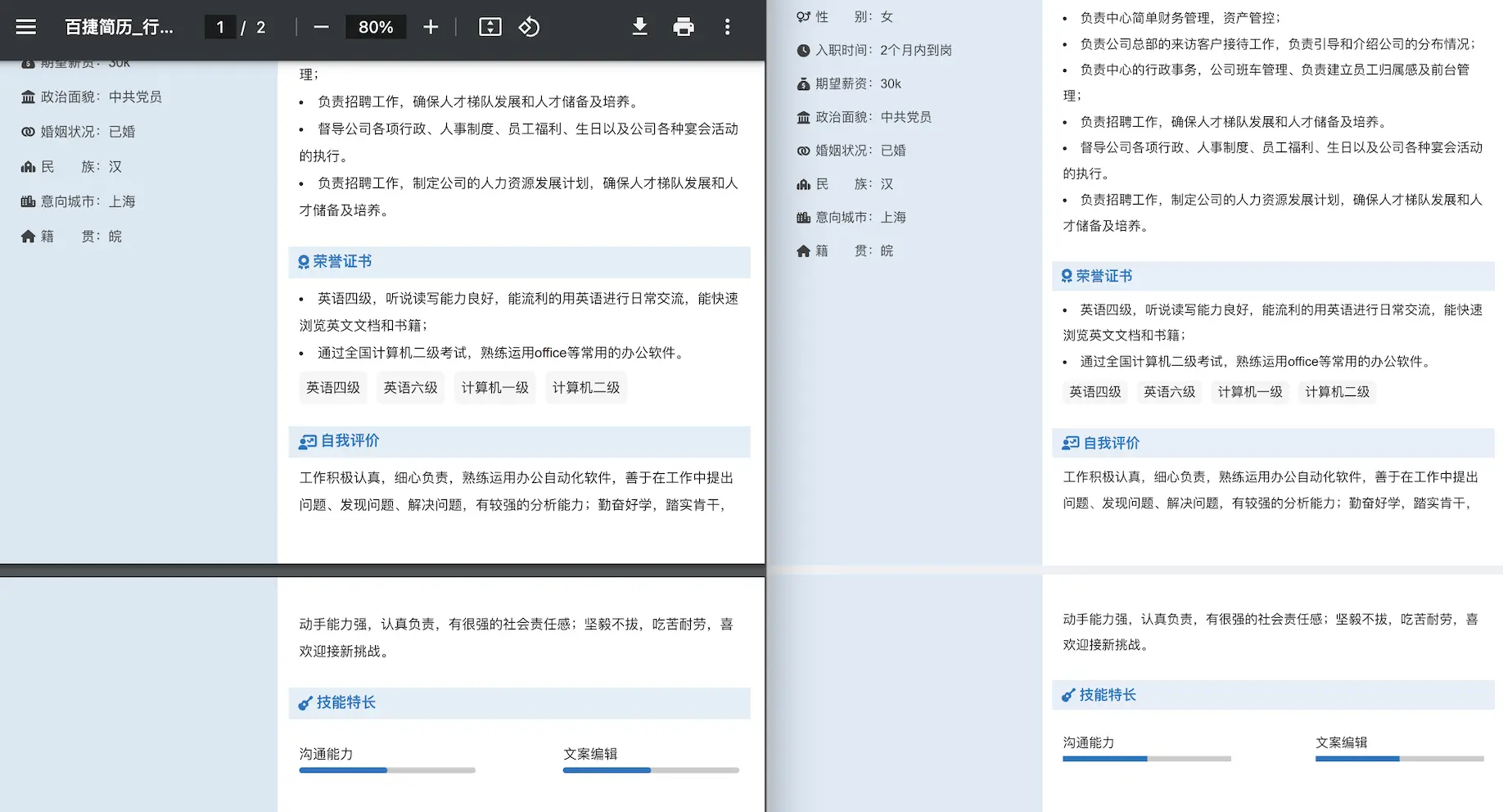Viewport: 1503px width, 812px height.
Task: Click the 沟通能力 skill bar in the PDF
Action: pos(387,770)
